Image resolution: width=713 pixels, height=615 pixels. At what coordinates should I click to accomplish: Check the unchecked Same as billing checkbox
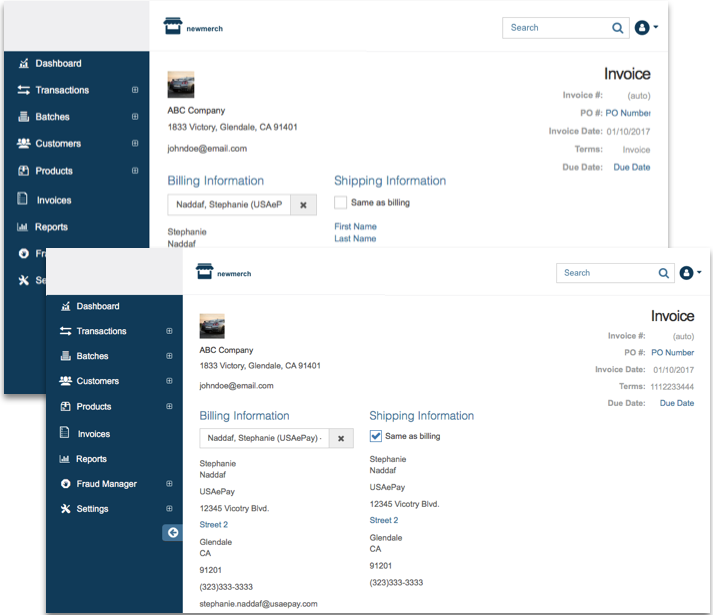point(341,202)
